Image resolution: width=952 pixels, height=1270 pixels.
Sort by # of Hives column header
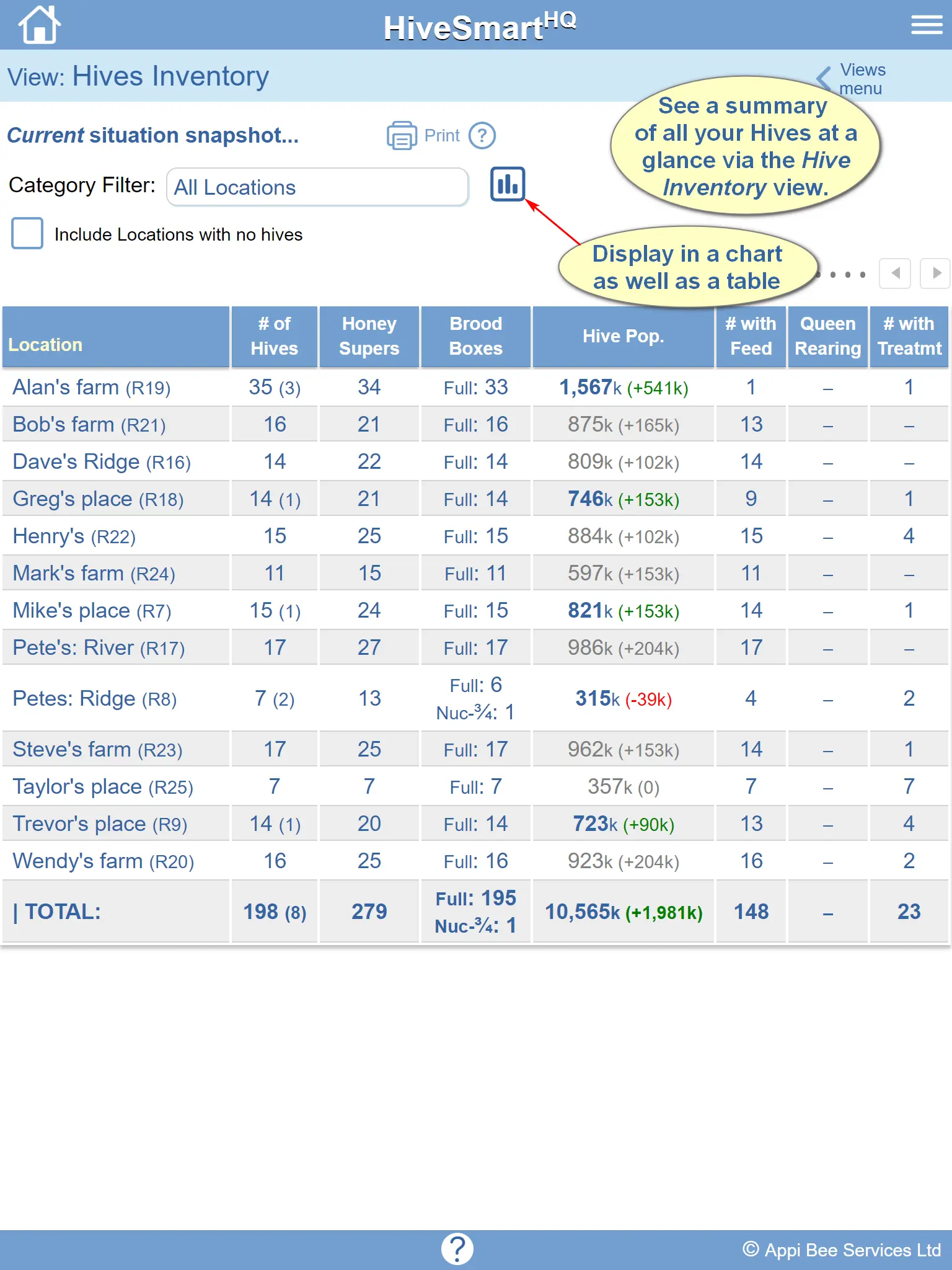275,337
